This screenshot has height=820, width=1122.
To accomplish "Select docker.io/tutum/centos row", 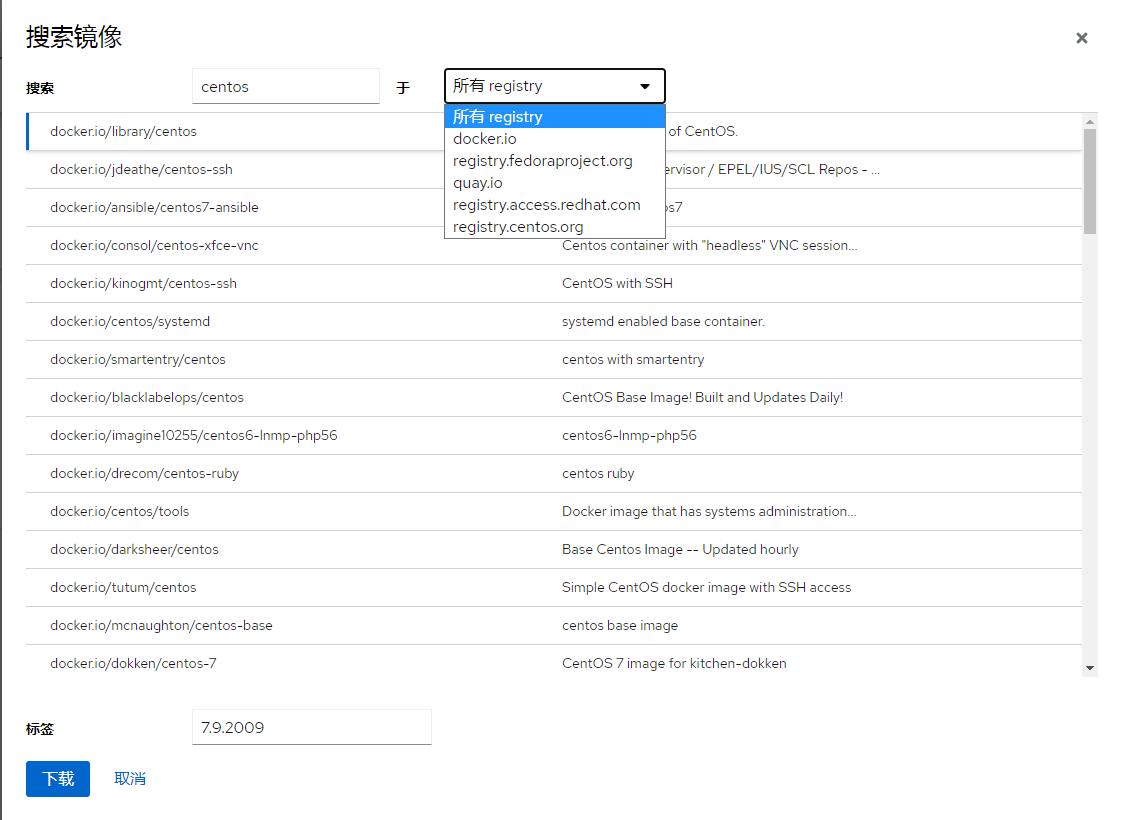I will (554, 587).
